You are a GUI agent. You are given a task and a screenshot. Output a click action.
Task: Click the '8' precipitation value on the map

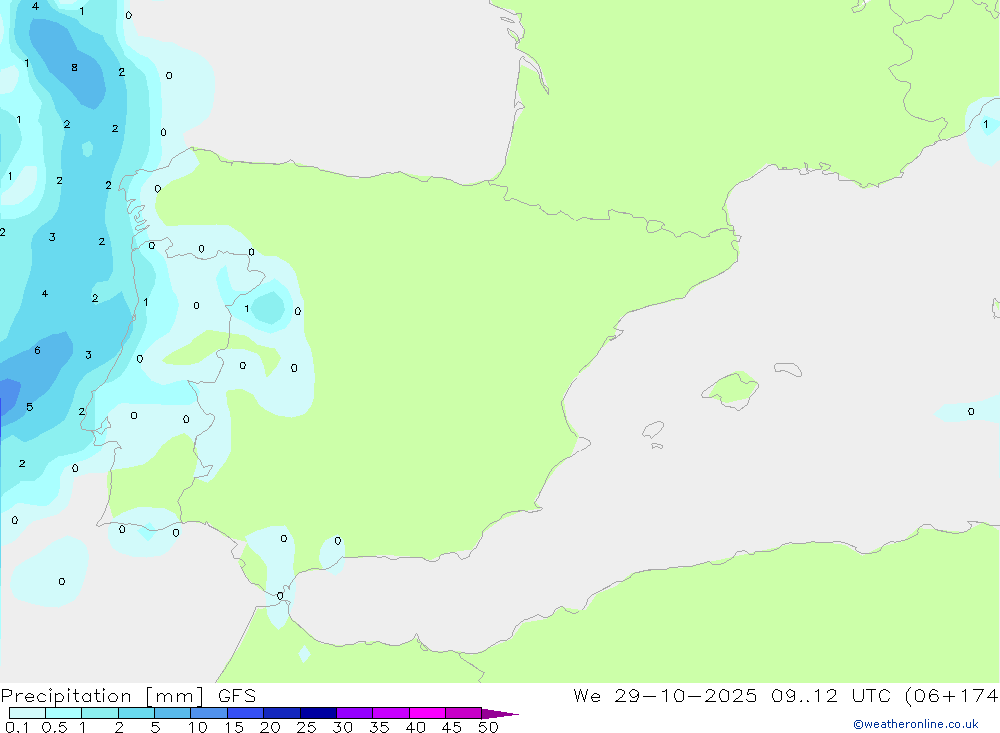click(x=75, y=68)
